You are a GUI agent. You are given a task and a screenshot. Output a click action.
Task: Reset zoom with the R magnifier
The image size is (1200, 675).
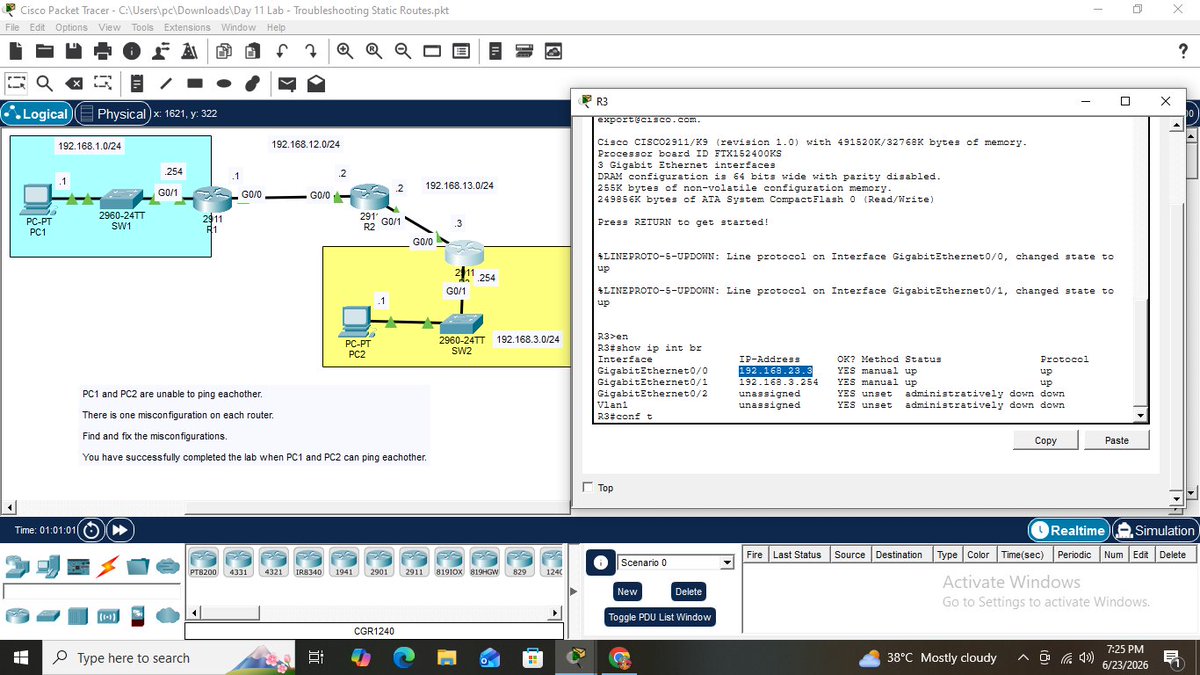click(x=374, y=50)
